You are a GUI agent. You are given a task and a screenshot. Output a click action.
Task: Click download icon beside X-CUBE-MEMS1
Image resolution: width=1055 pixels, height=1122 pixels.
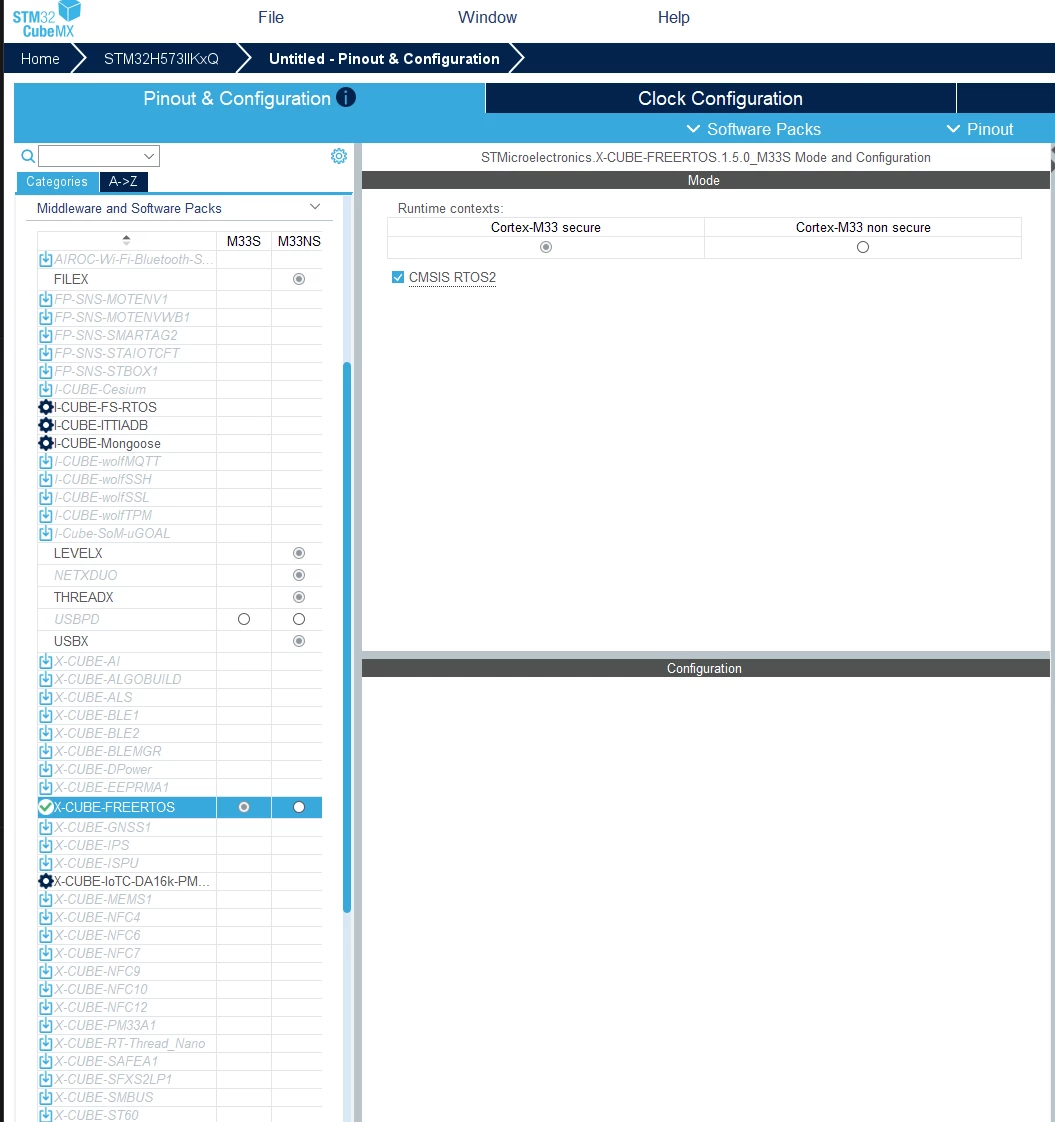(x=46, y=899)
